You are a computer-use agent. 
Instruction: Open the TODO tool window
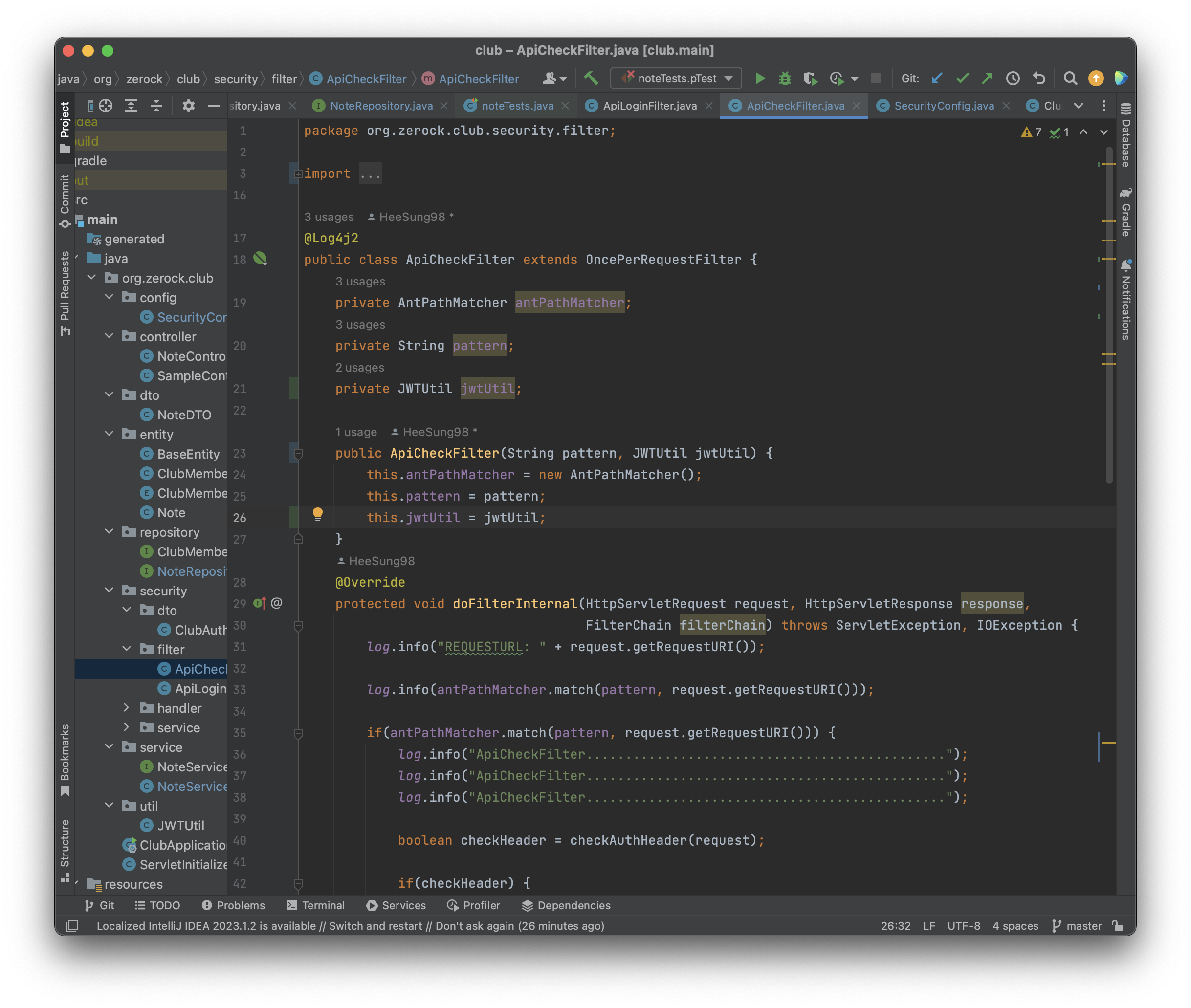click(157, 905)
